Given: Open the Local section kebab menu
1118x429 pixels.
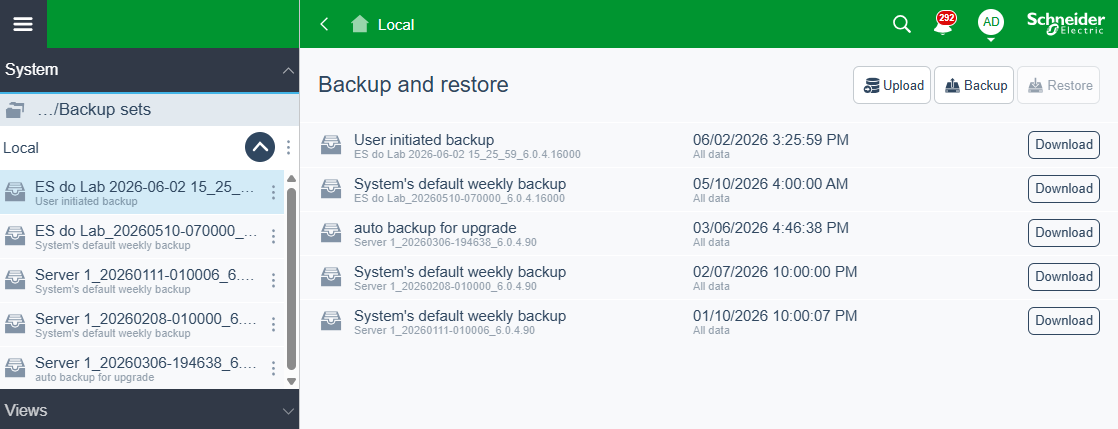Looking at the screenshot, I should pos(288,148).
